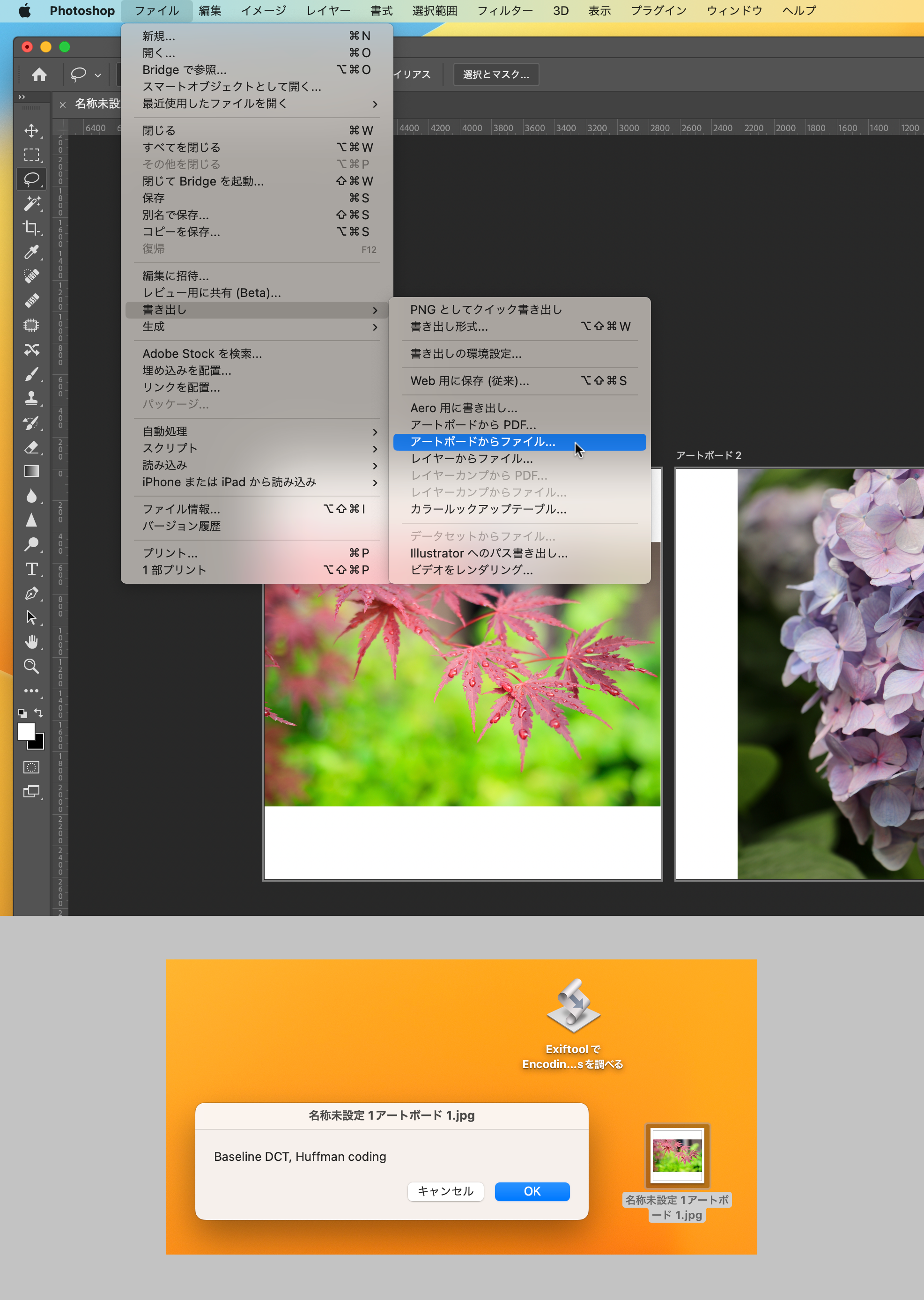Select the Magic Wand selection tool
This screenshot has width=924, height=1300.
pos(31,203)
